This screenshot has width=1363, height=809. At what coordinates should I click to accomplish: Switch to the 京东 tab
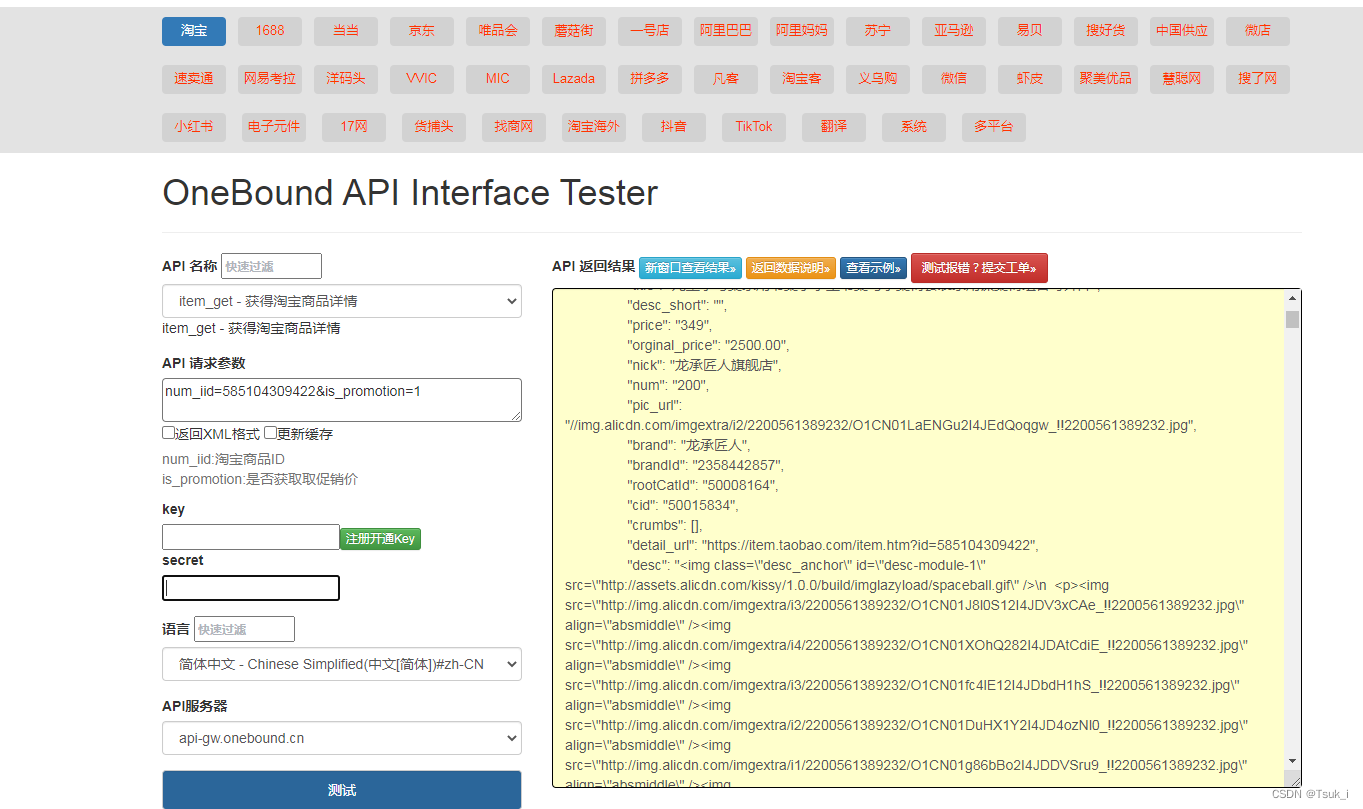pyautogui.click(x=422, y=31)
